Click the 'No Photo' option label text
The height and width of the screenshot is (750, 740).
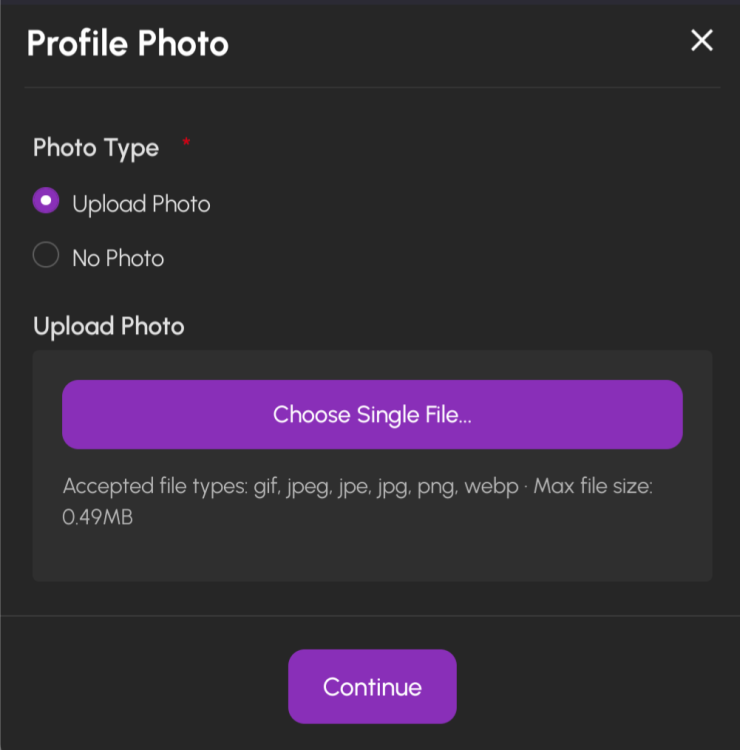tap(118, 259)
